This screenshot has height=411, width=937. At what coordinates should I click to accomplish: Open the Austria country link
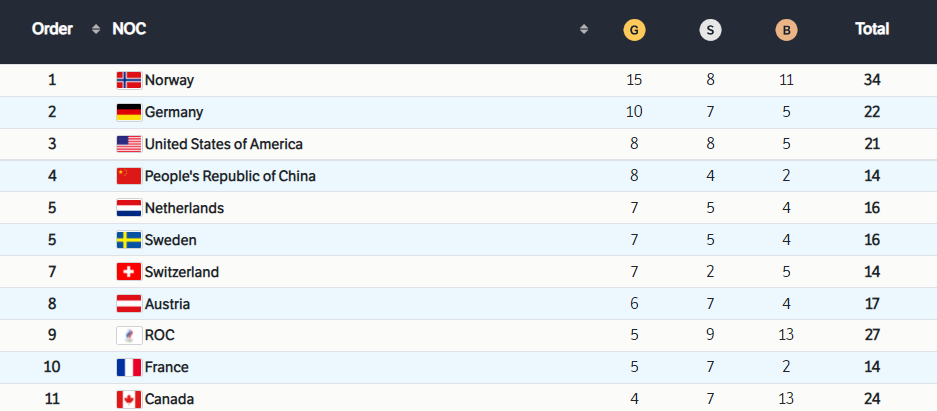click(x=167, y=304)
